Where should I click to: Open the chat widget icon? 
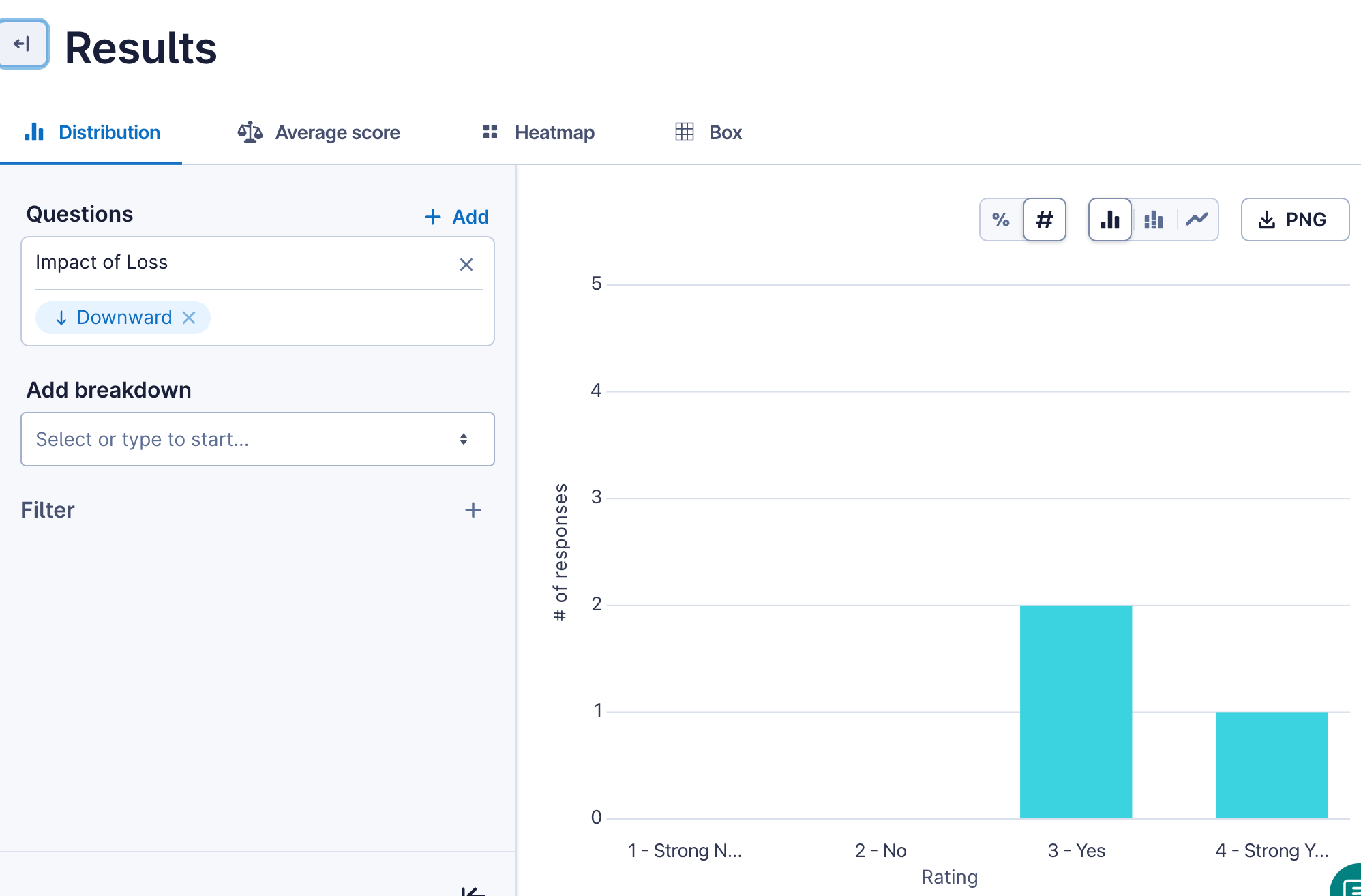(x=1350, y=885)
